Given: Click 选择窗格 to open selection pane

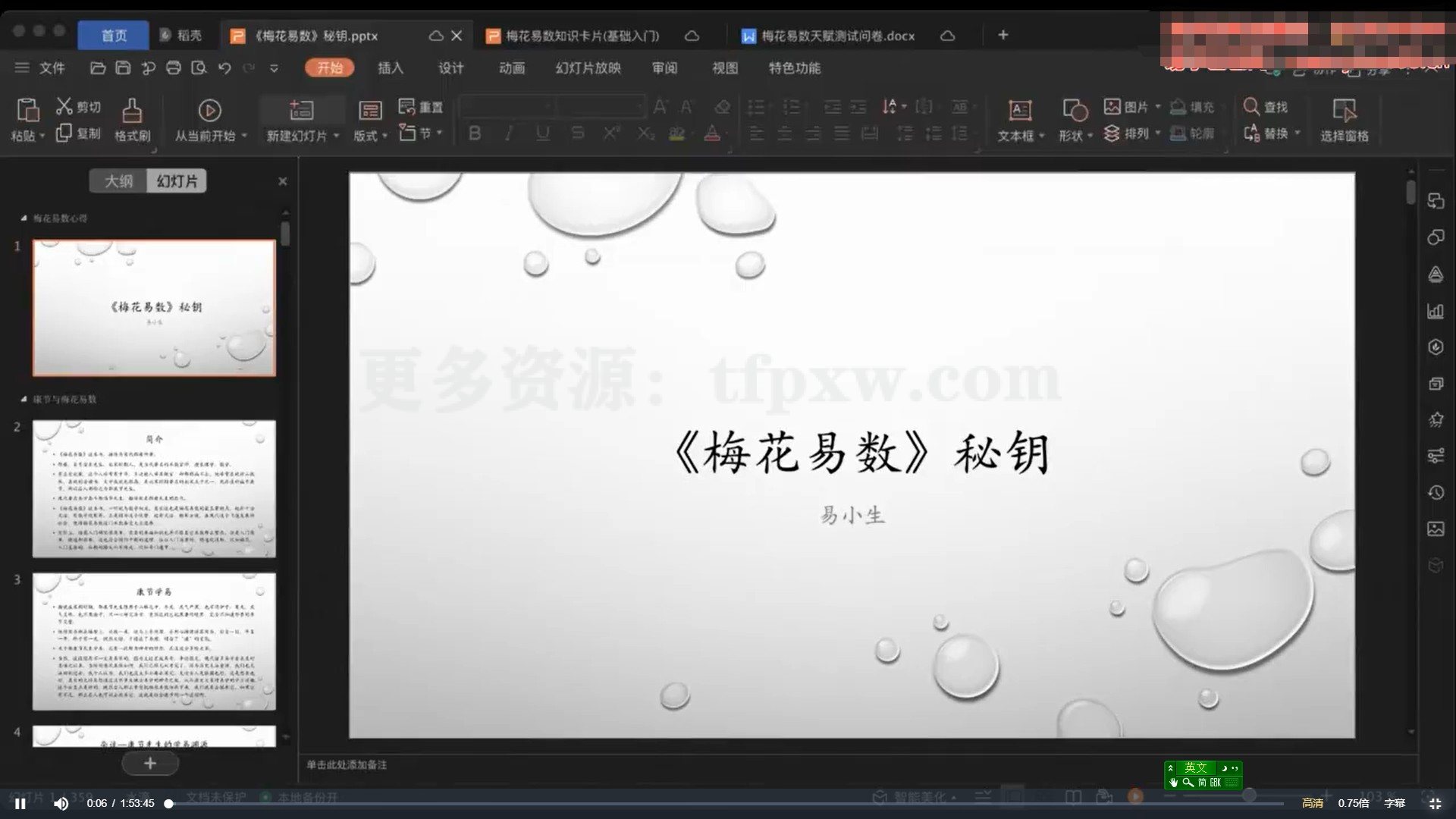Looking at the screenshot, I should point(1345,118).
